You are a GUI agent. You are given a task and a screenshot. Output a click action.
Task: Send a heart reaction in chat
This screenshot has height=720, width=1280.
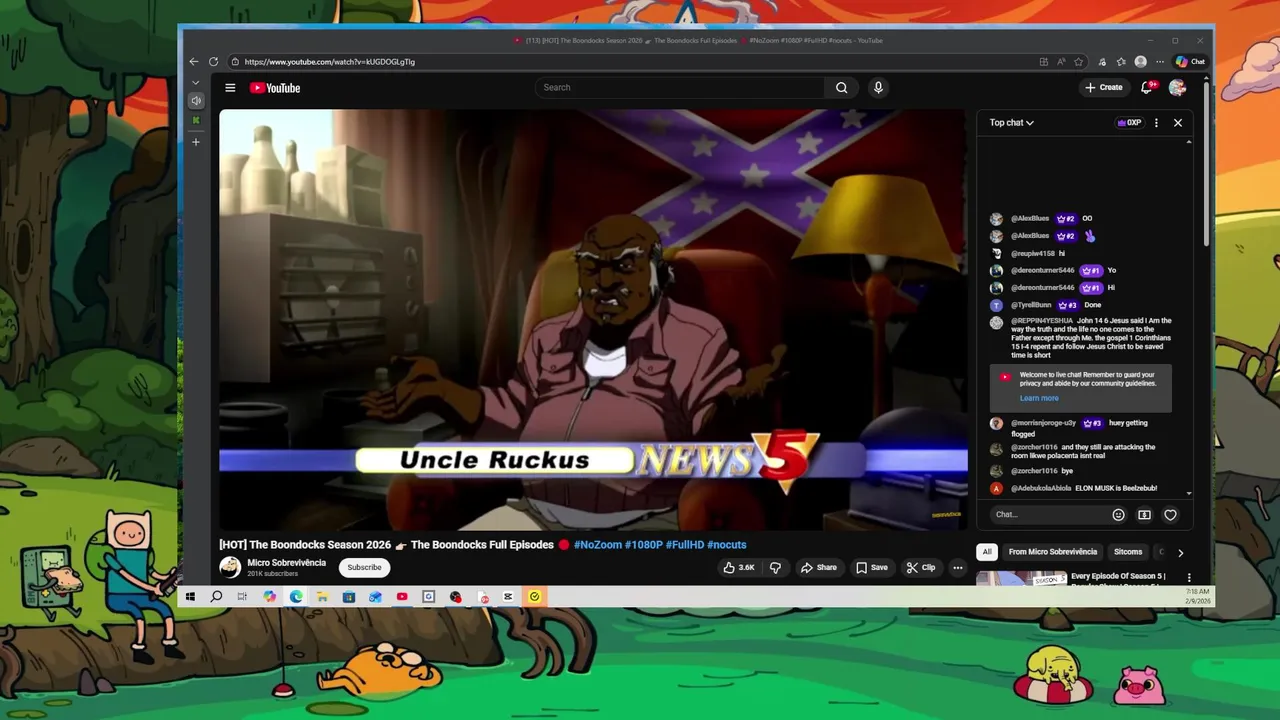coord(1170,515)
